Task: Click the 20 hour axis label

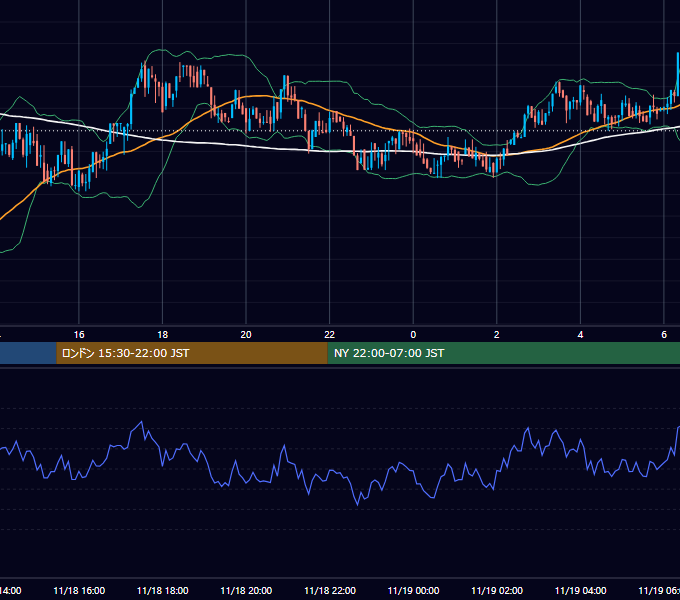Action: point(246,335)
